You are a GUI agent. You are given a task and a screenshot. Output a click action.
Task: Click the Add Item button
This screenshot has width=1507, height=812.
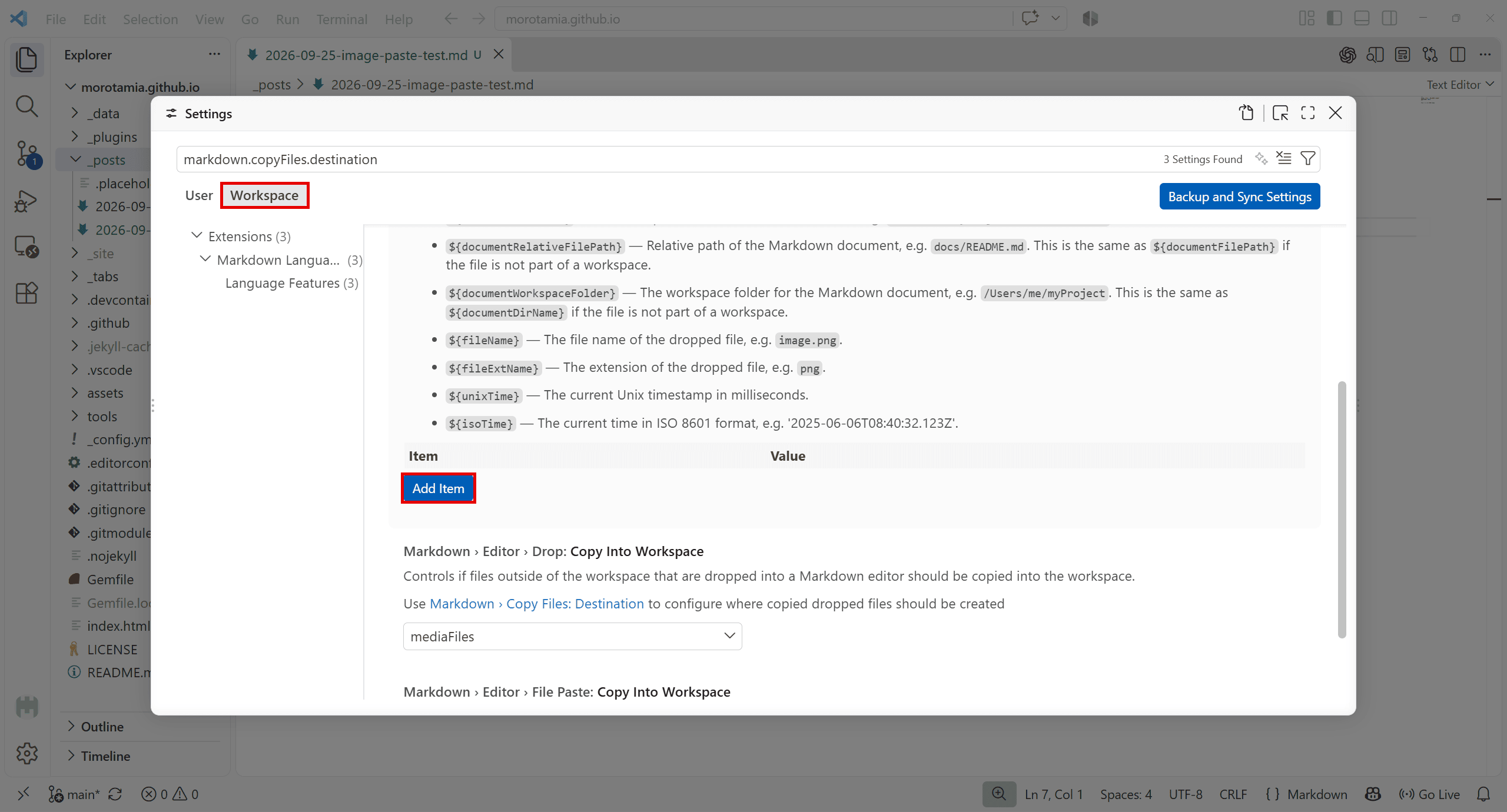(x=438, y=488)
